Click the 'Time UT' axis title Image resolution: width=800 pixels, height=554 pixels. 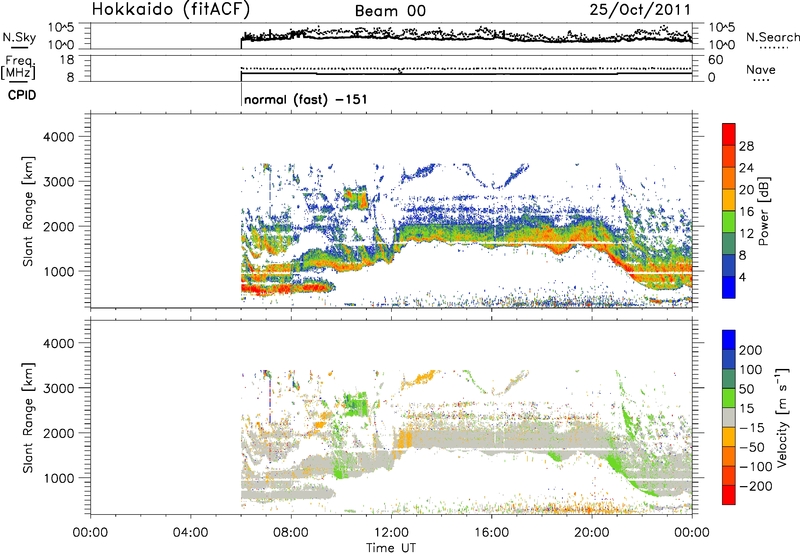(391, 548)
